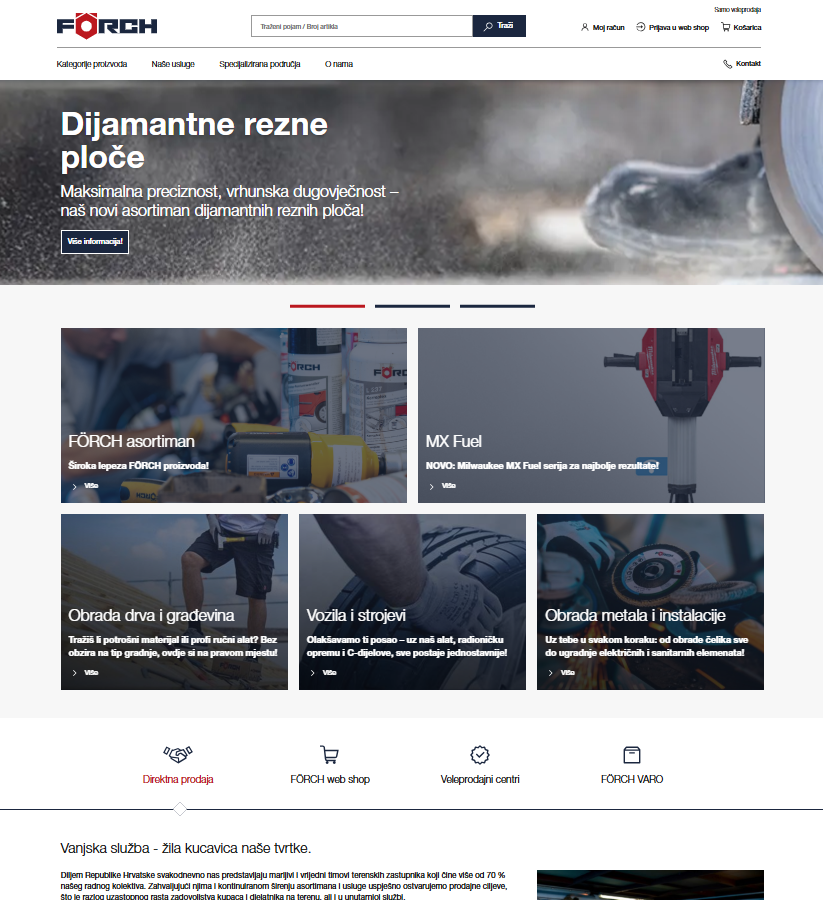Open the Kategorije proizvoda menu
The image size is (823, 900).
[x=92, y=64]
